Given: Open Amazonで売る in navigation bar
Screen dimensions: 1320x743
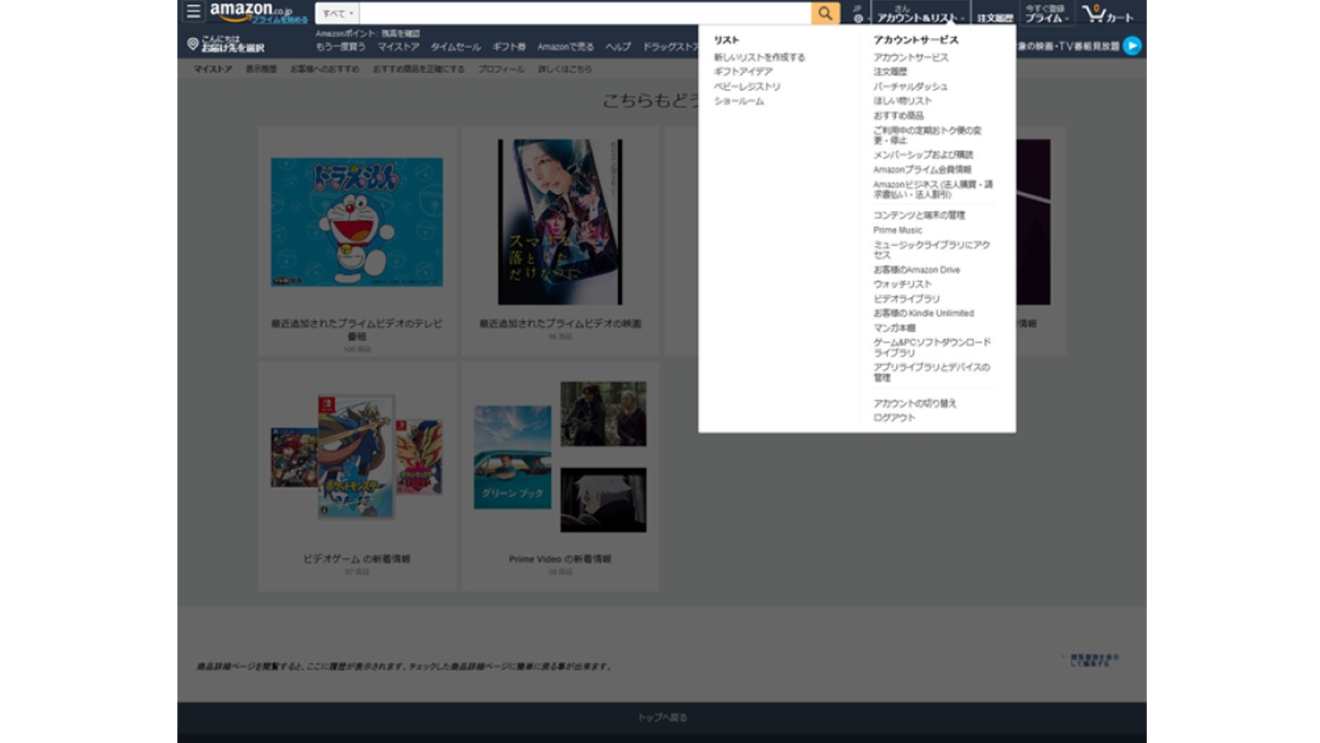Looking at the screenshot, I should tap(565, 47).
